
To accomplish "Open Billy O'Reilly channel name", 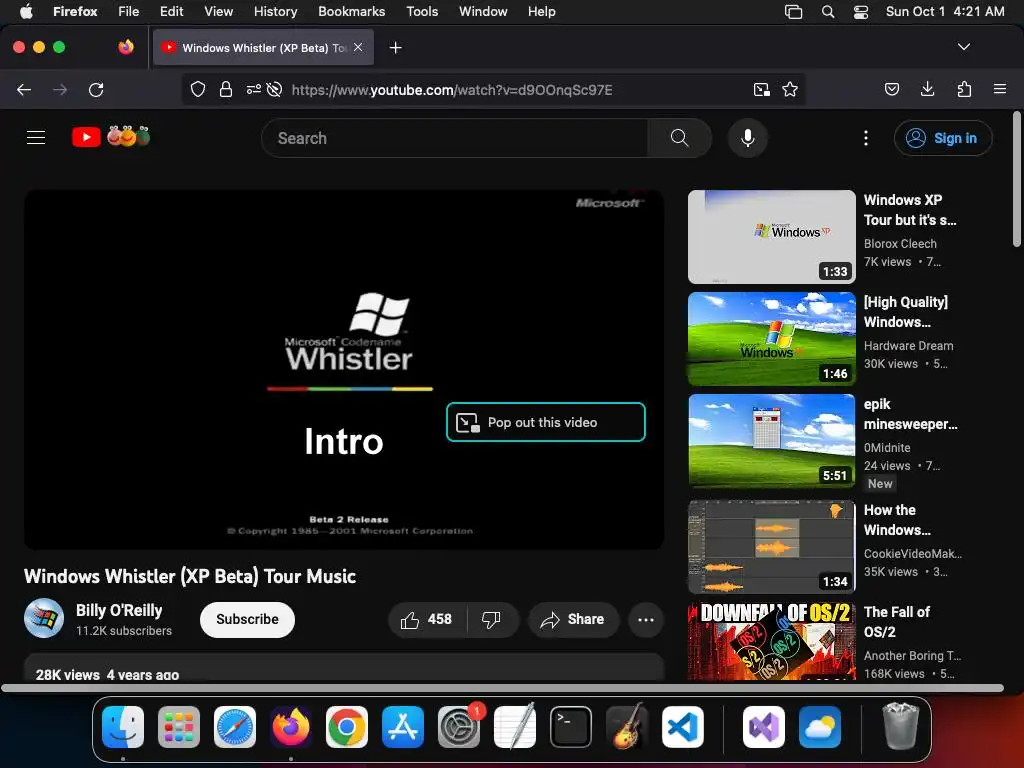I will [x=119, y=610].
